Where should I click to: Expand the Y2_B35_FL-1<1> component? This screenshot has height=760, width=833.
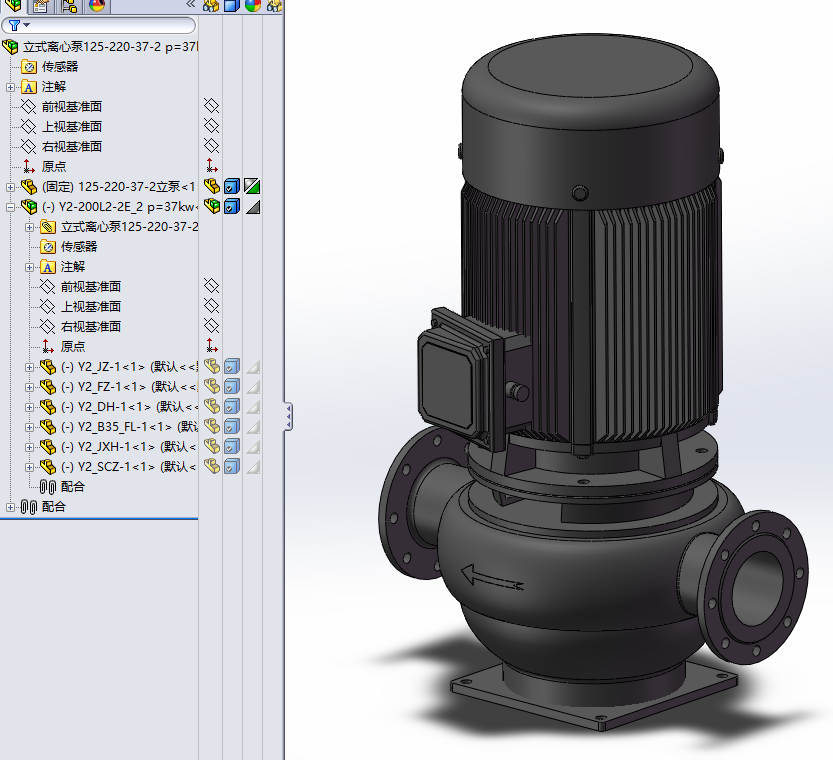[29, 428]
